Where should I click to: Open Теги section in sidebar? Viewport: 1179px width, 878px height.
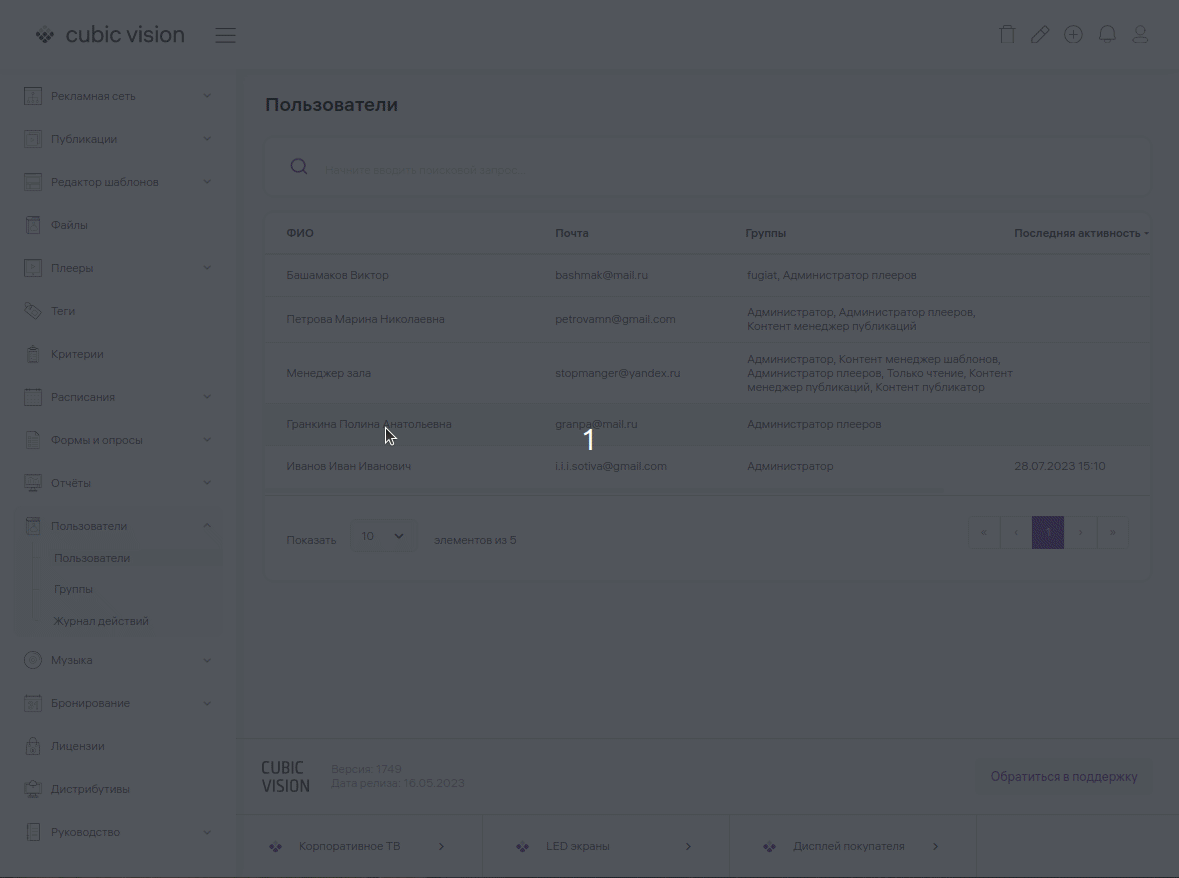point(63,311)
